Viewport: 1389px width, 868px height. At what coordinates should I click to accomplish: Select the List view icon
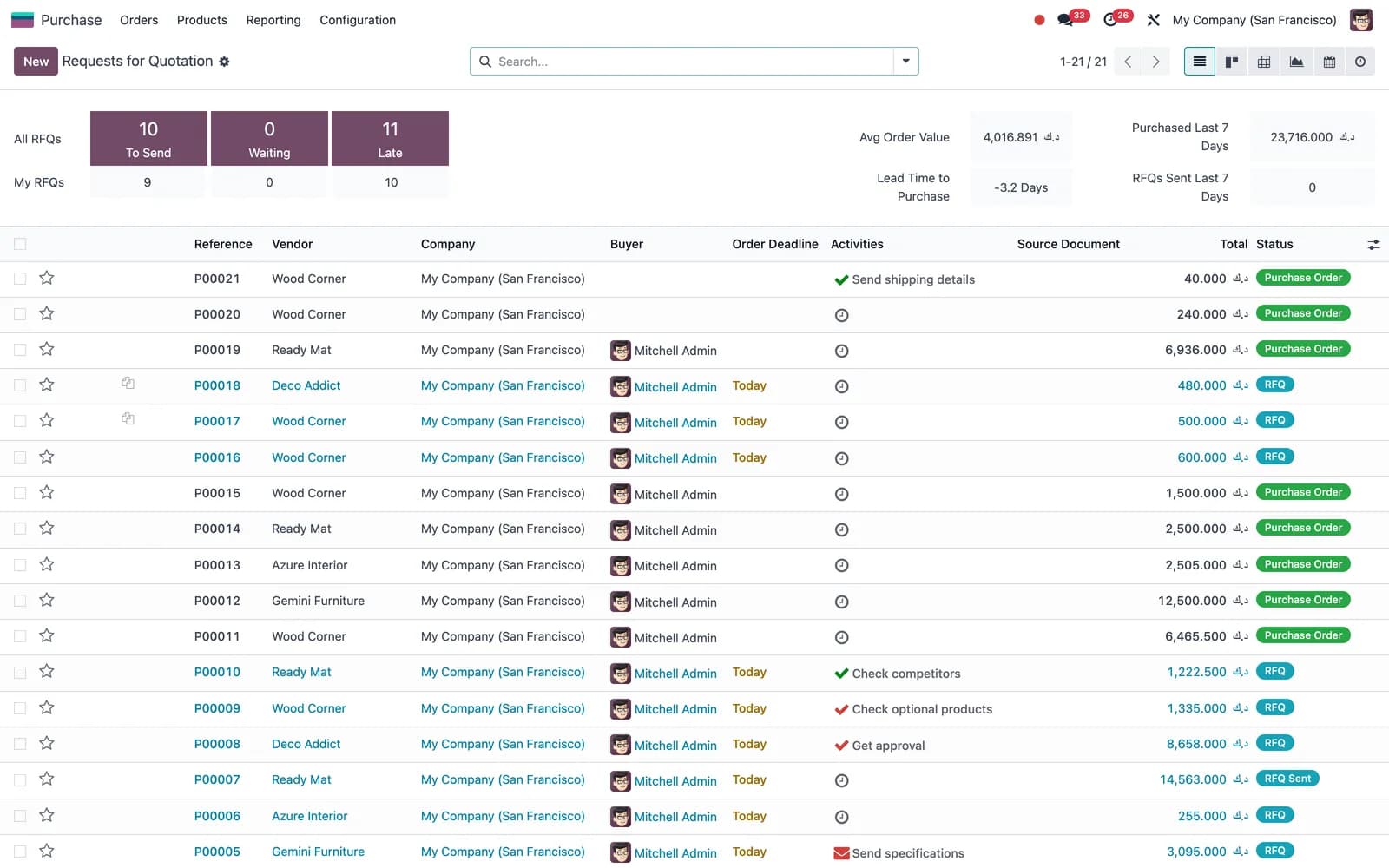point(1199,62)
